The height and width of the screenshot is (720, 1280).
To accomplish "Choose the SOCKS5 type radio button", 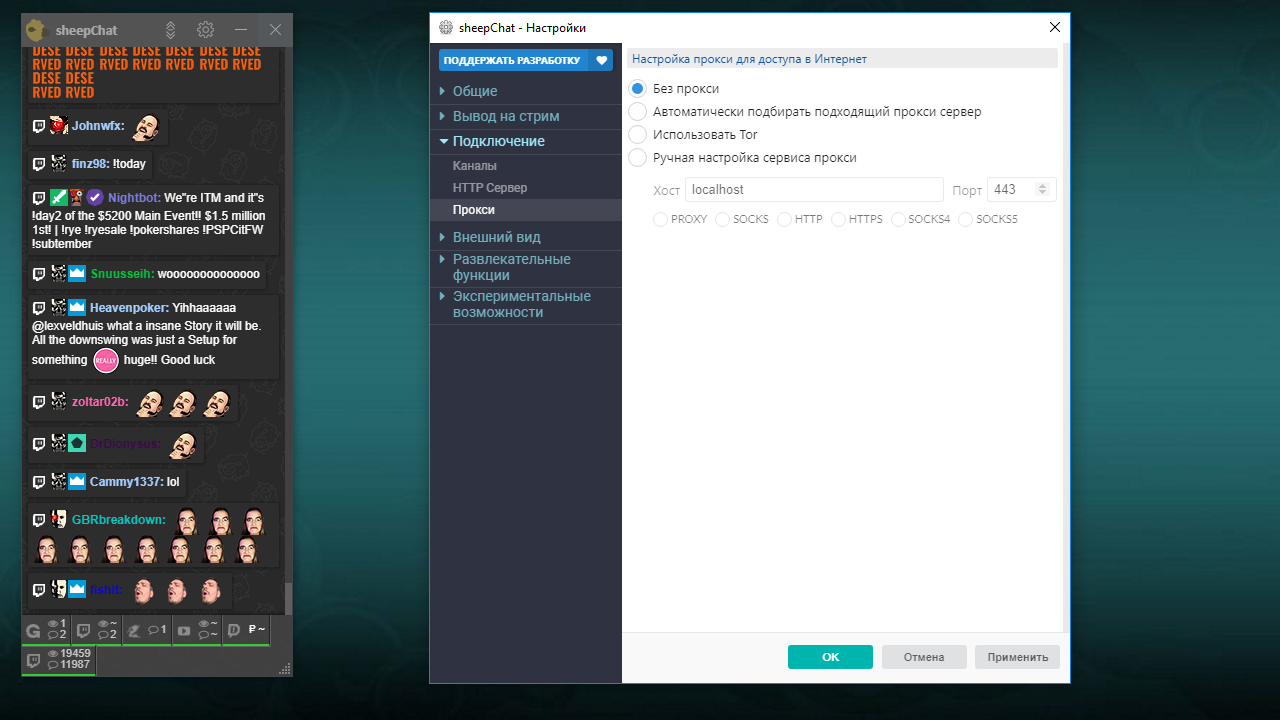I will [965, 219].
